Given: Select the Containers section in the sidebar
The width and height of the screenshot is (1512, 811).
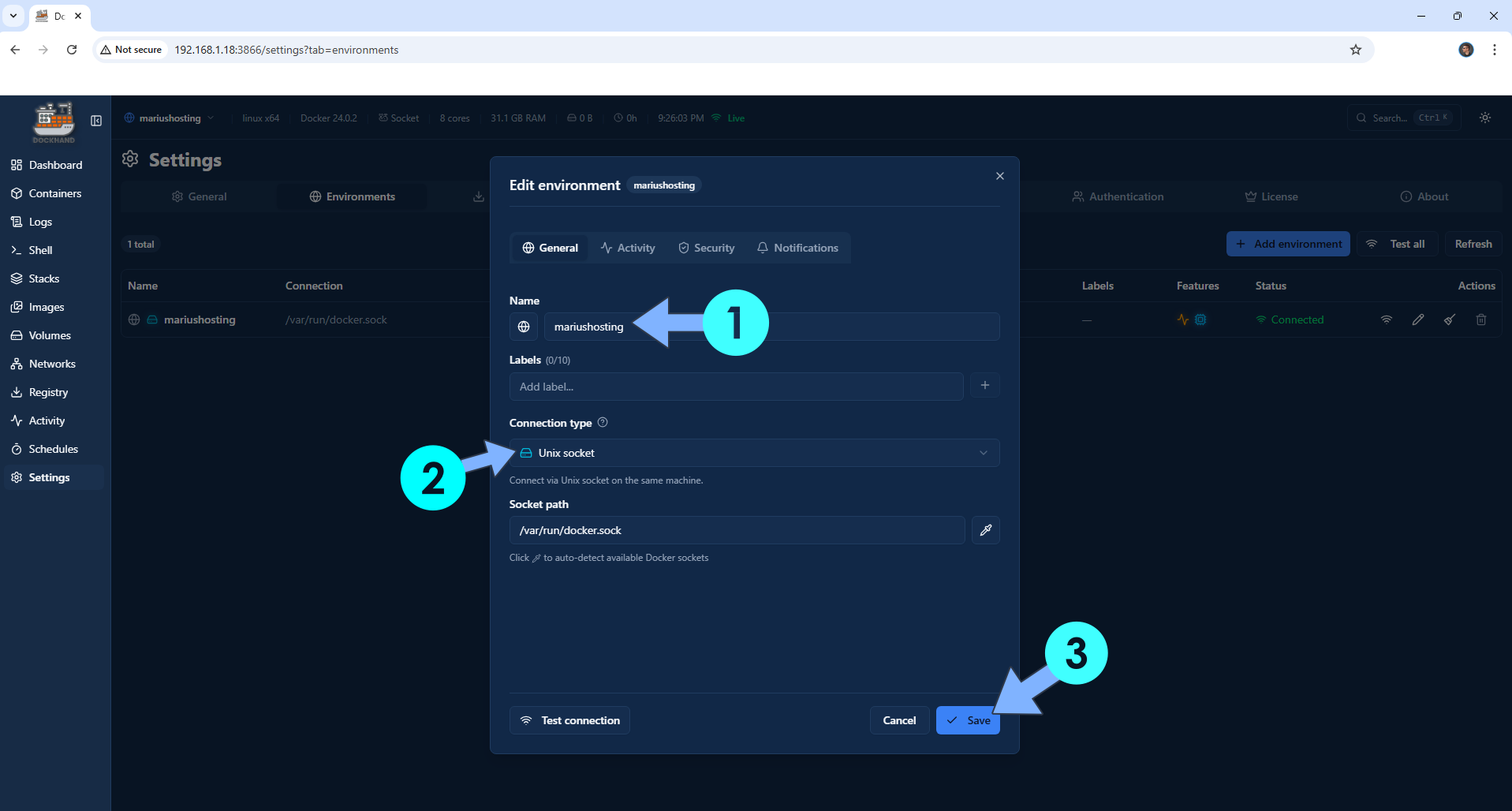Looking at the screenshot, I should tap(55, 193).
